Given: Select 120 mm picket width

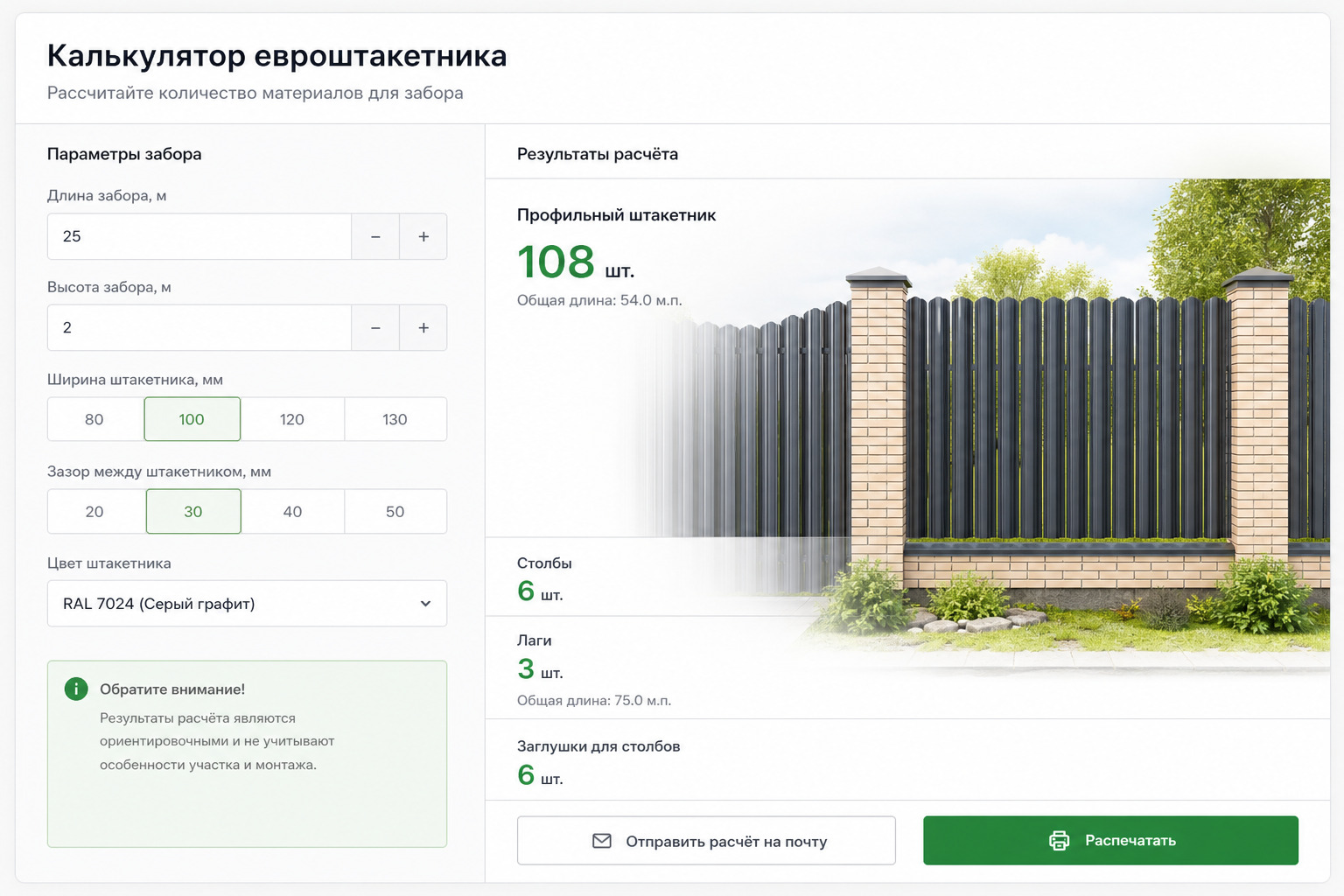Looking at the screenshot, I should click(x=292, y=419).
